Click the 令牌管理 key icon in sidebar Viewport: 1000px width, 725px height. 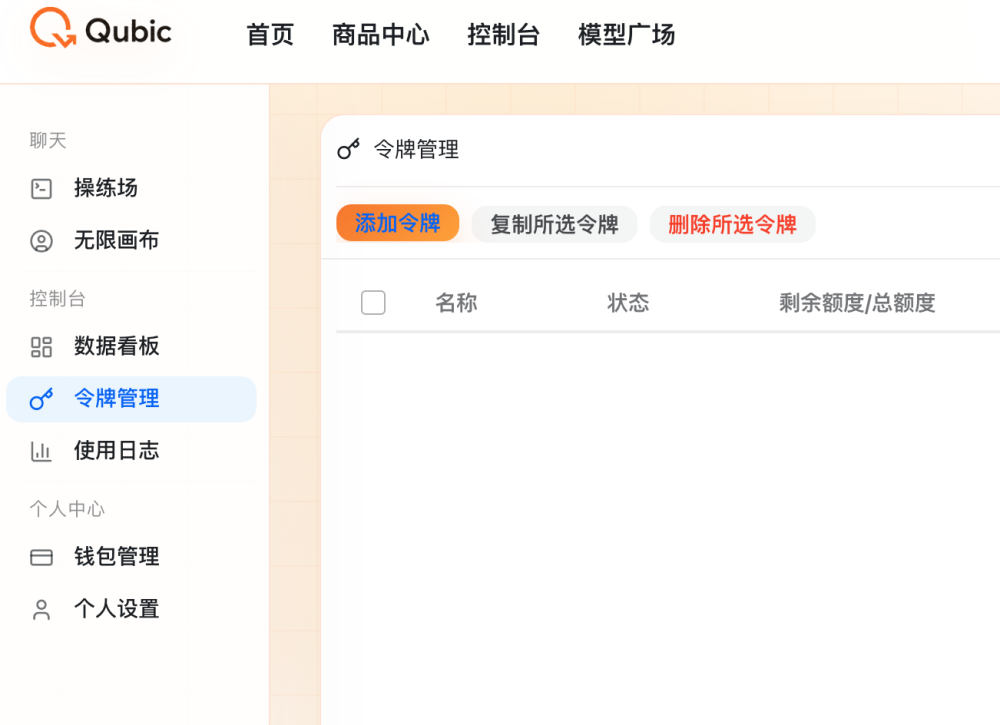pyautogui.click(x=41, y=399)
